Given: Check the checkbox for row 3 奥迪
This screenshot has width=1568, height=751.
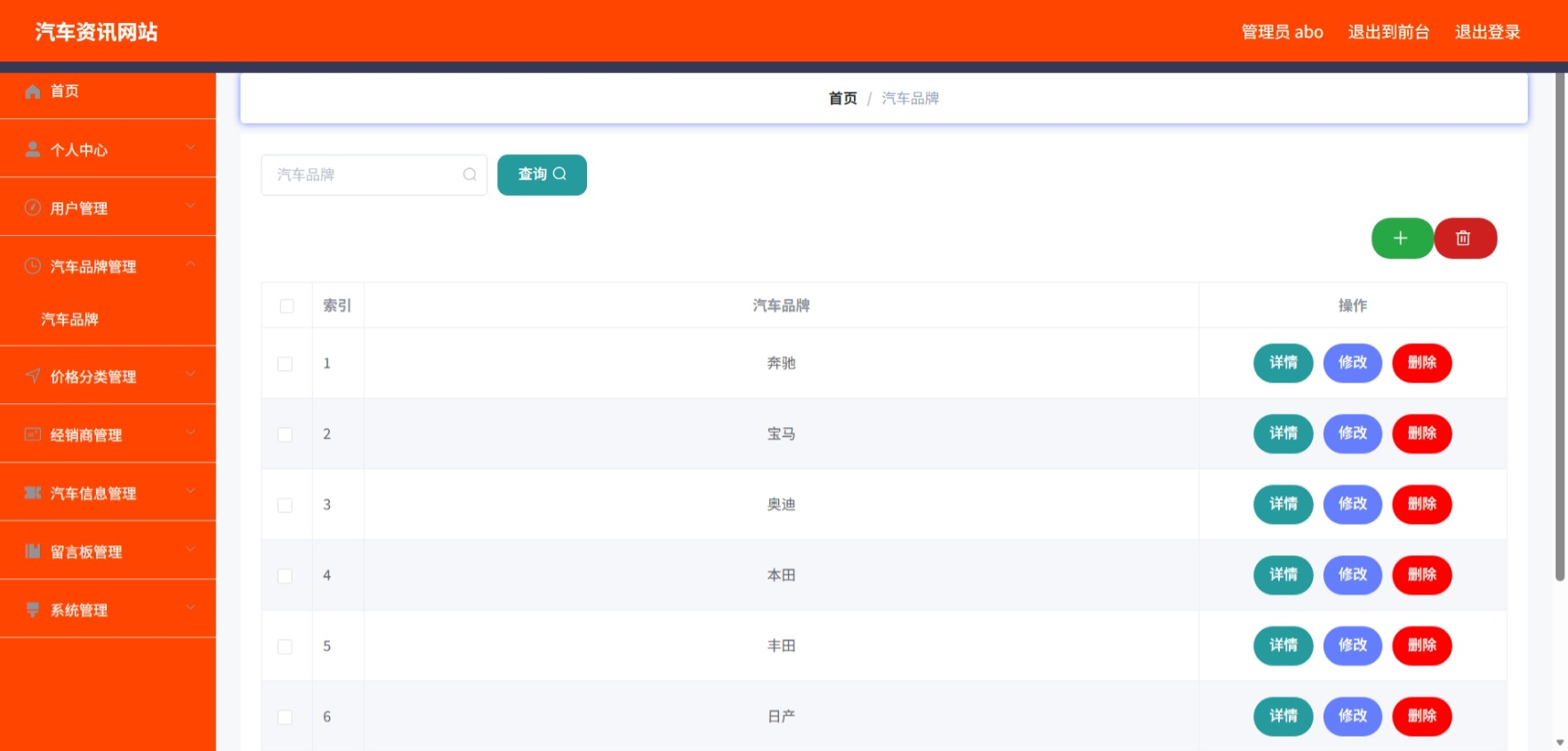Looking at the screenshot, I should (x=285, y=505).
